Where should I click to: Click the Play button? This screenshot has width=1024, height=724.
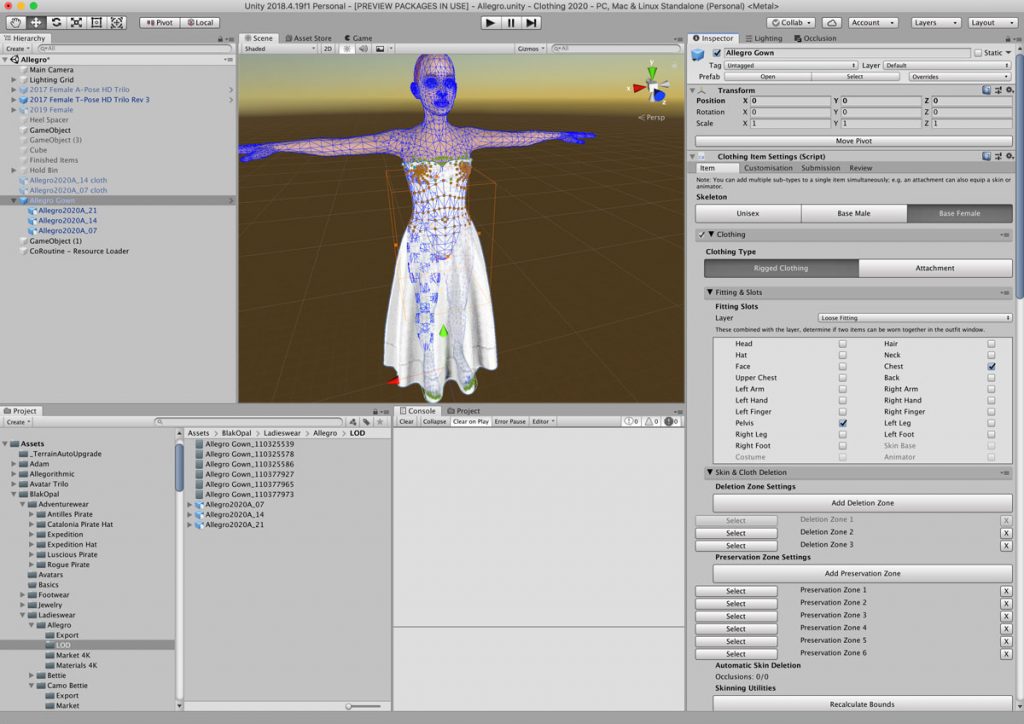pyautogui.click(x=490, y=22)
